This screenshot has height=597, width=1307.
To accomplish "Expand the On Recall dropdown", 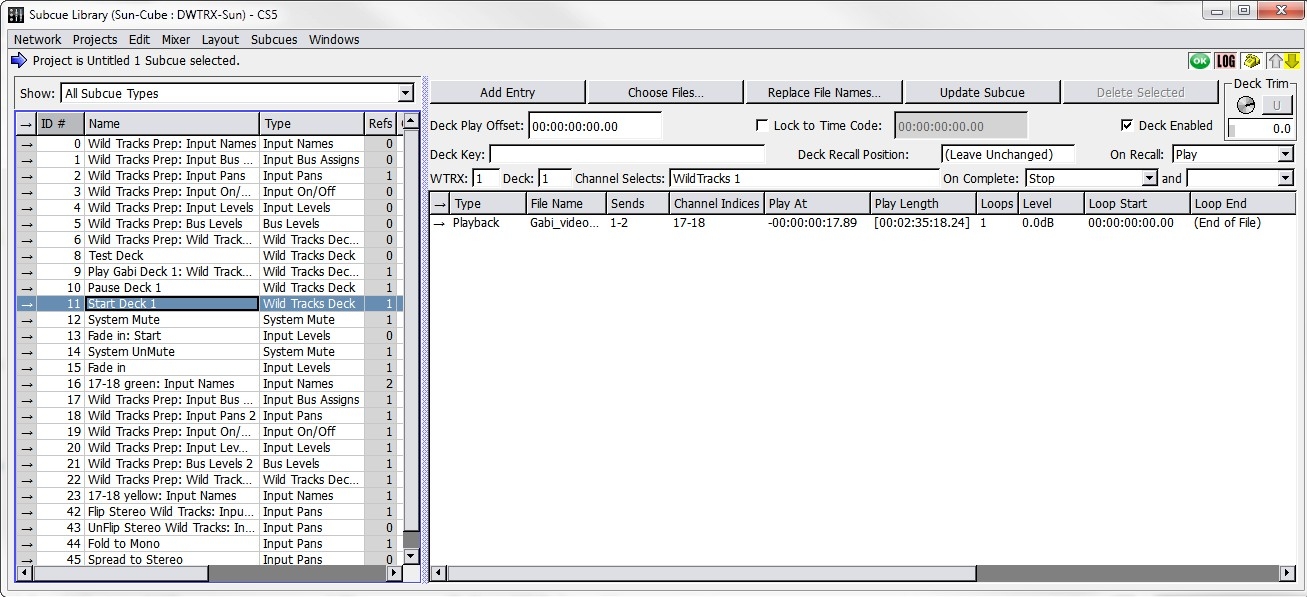I will pos(1285,155).
